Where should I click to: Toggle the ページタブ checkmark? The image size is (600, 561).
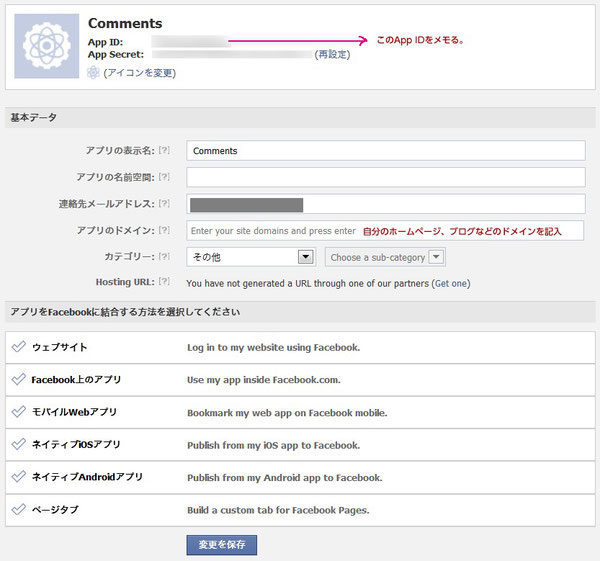(x=18, y=509)
